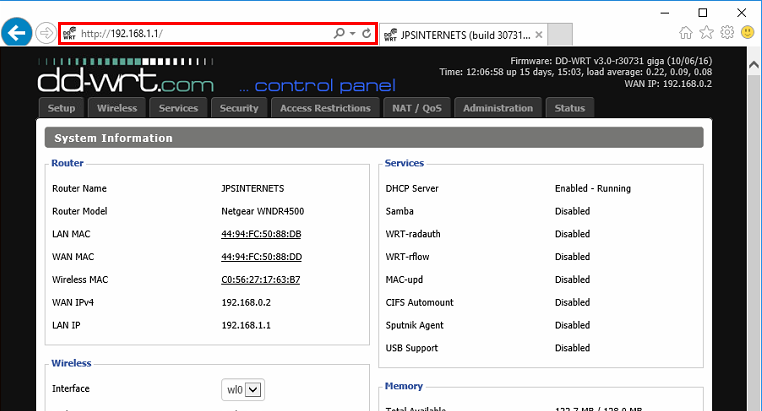Click the USB Support service label
Viewport: 762px width, 411px height.
coord(412,348)
